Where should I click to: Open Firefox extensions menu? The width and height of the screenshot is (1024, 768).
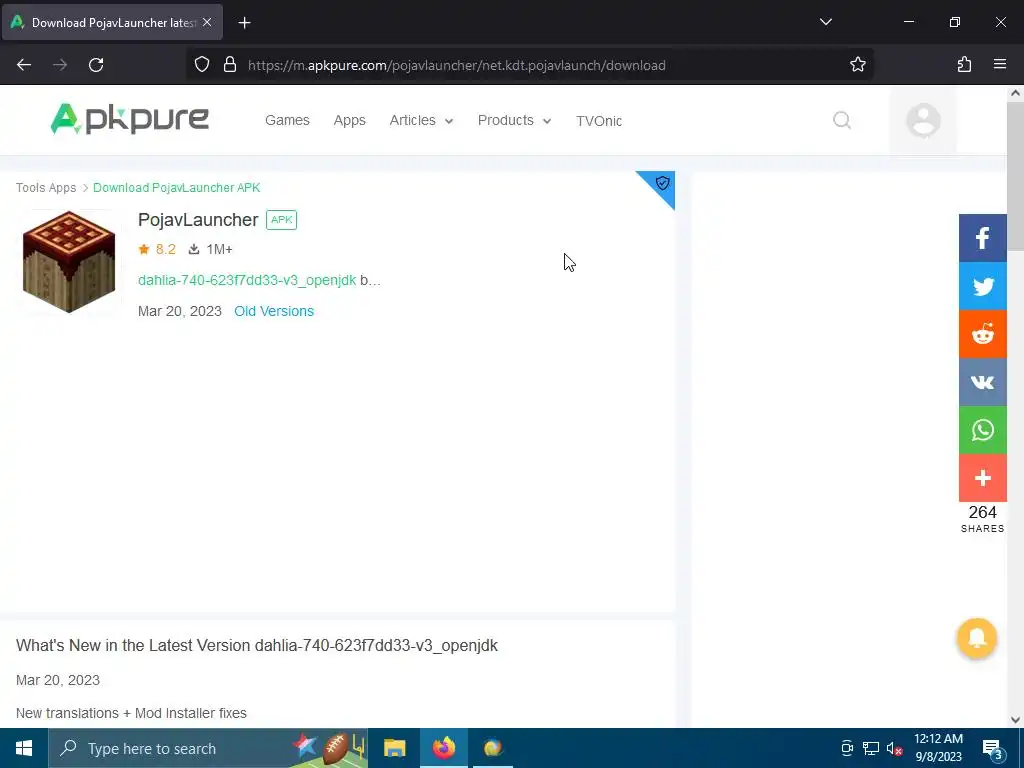(964, 65)
